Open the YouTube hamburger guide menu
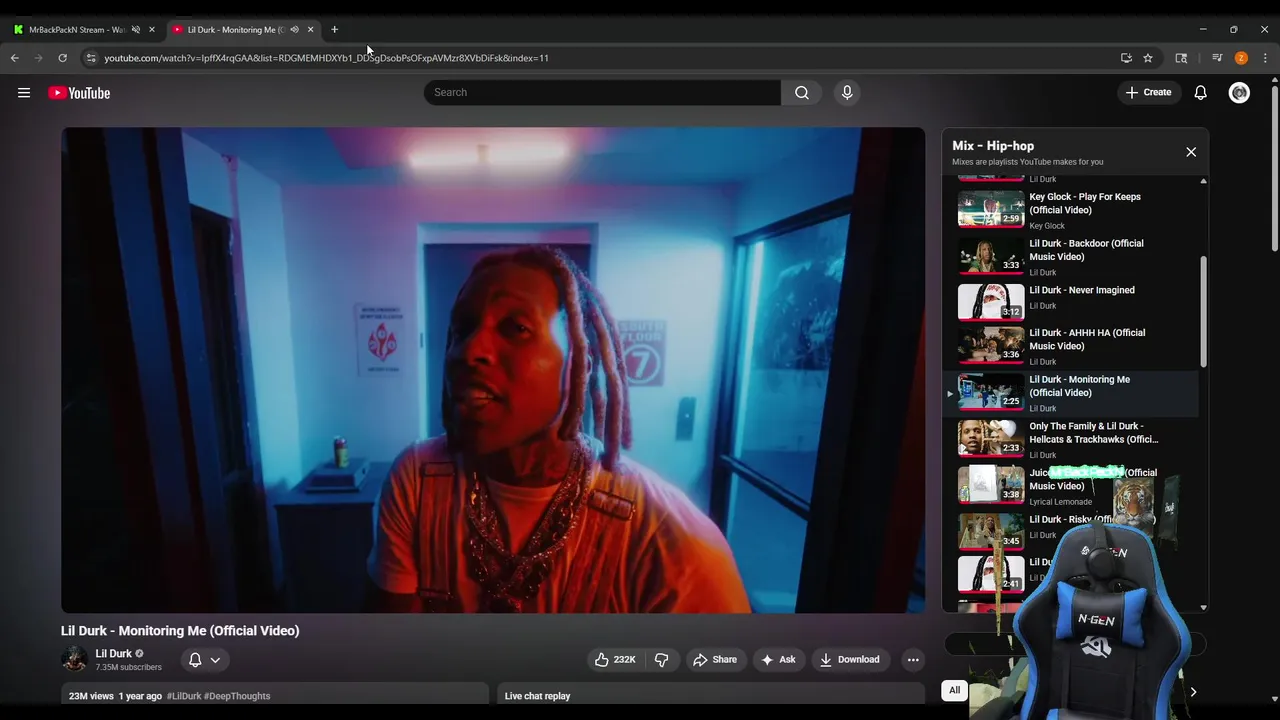This screenshot has height=720, width=1280. 24,93
